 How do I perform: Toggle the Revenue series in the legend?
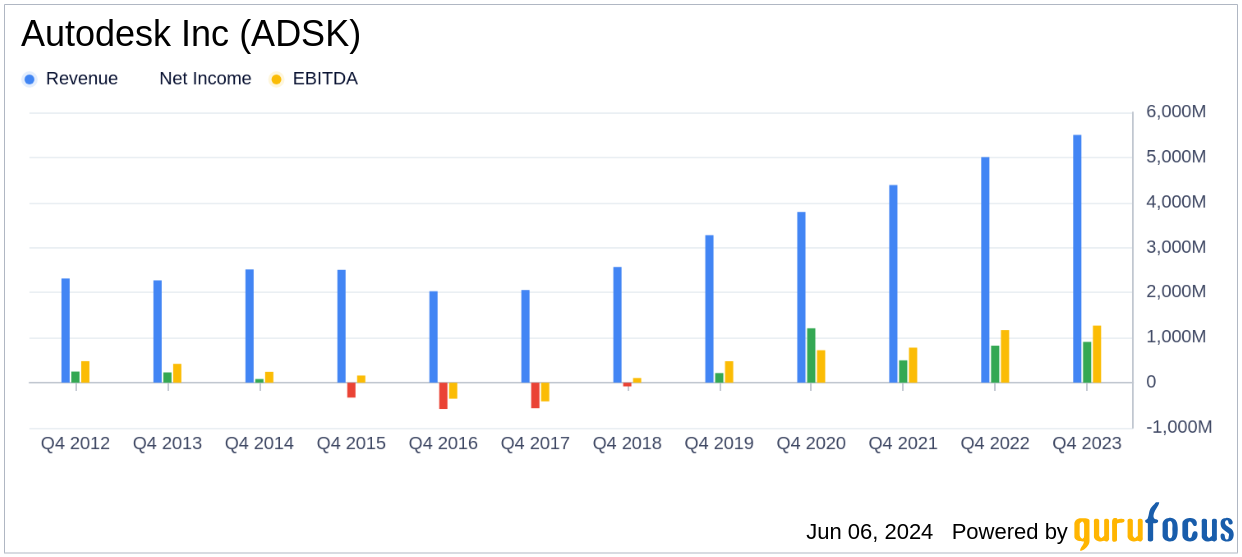[71, 79]
